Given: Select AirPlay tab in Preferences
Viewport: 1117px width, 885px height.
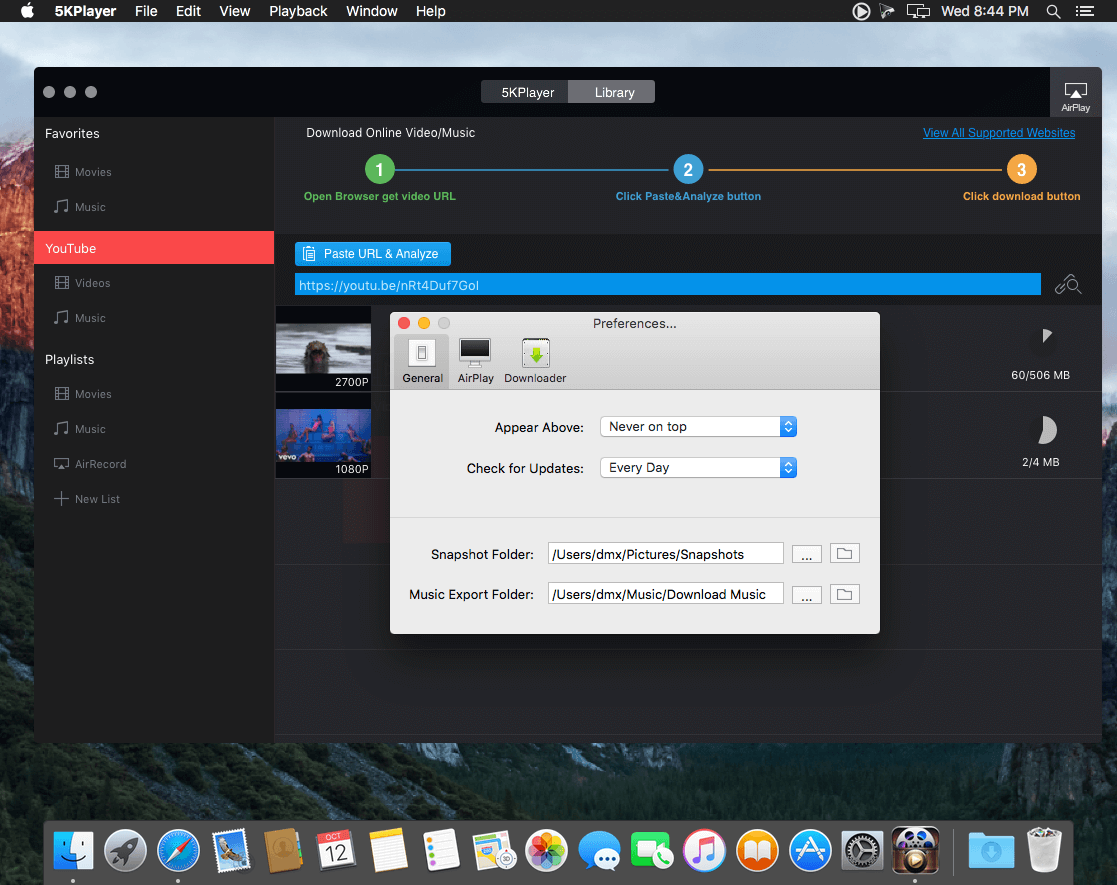Looking at the screenshot, I should click(x=475, y=361).
